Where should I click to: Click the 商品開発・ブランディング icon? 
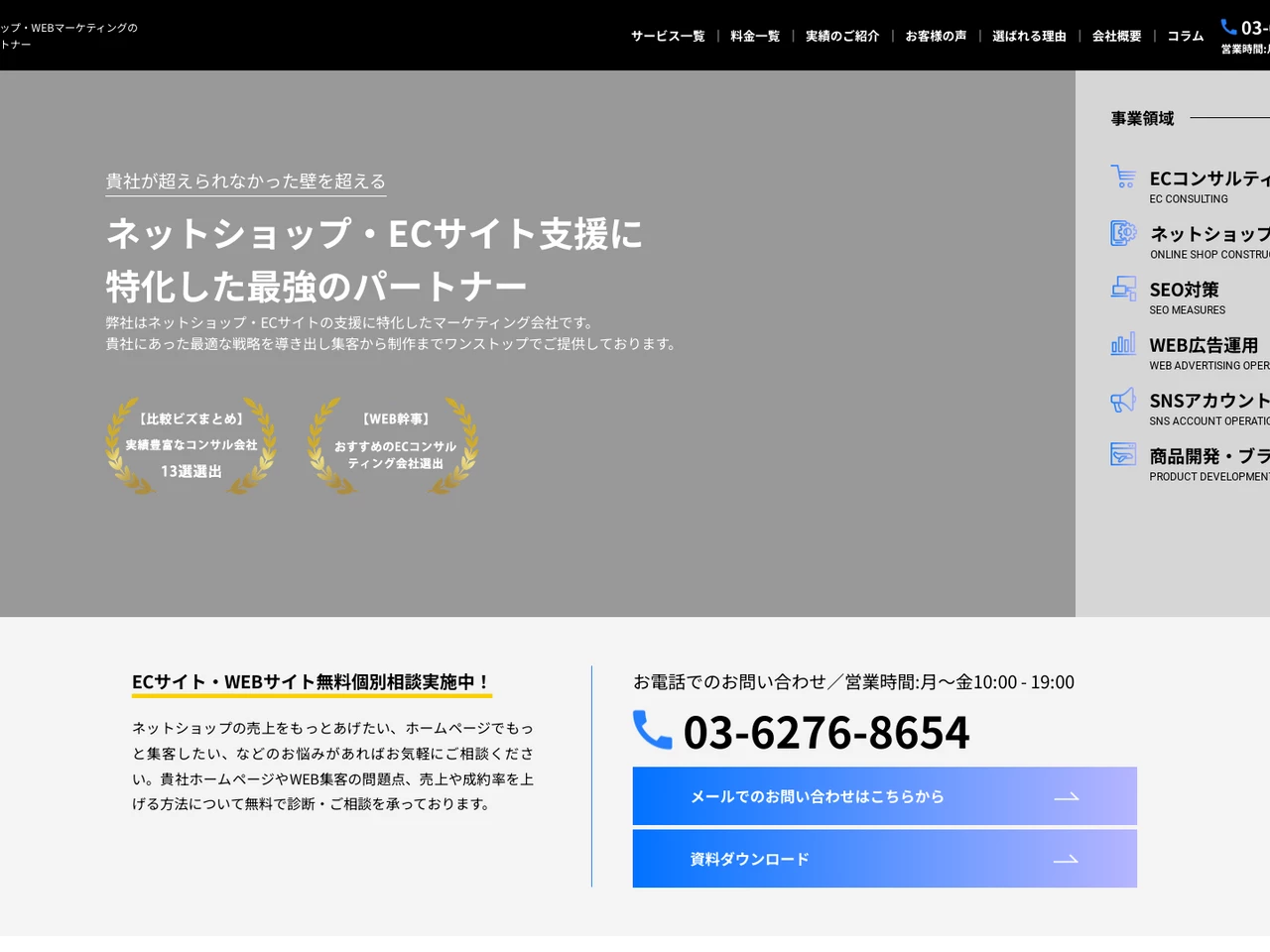click(1123, 454)
